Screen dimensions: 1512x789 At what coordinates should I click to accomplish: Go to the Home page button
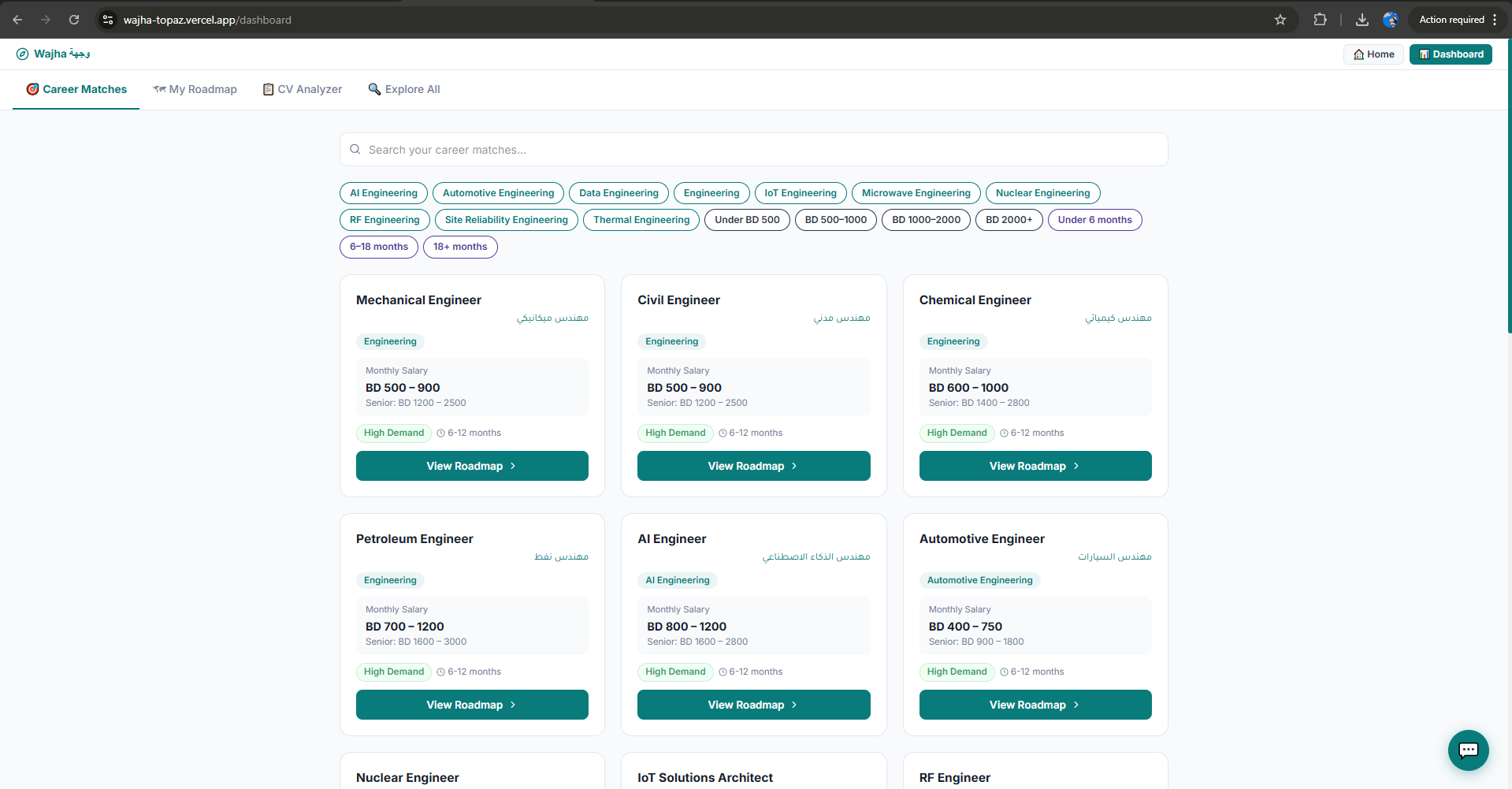(1373, 54)
